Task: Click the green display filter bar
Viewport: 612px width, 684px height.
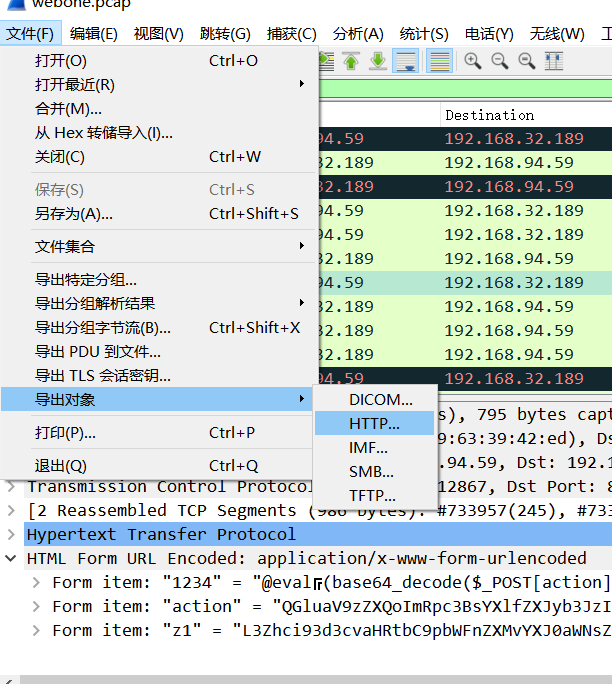Action: [465, 89]
